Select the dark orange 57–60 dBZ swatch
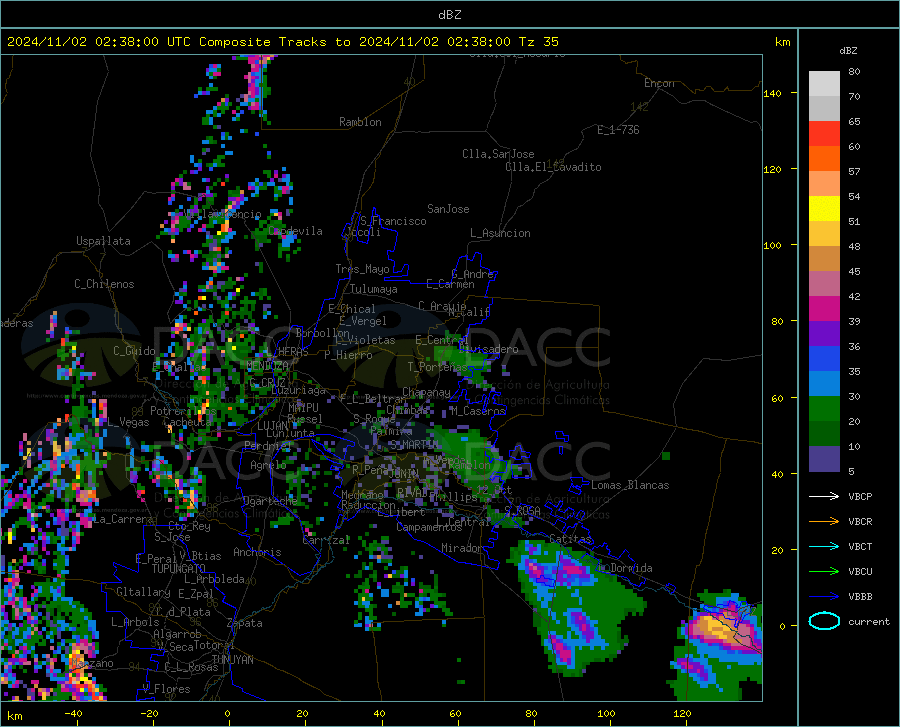This screenshot has width=900, height=727. tap(824, 159)
